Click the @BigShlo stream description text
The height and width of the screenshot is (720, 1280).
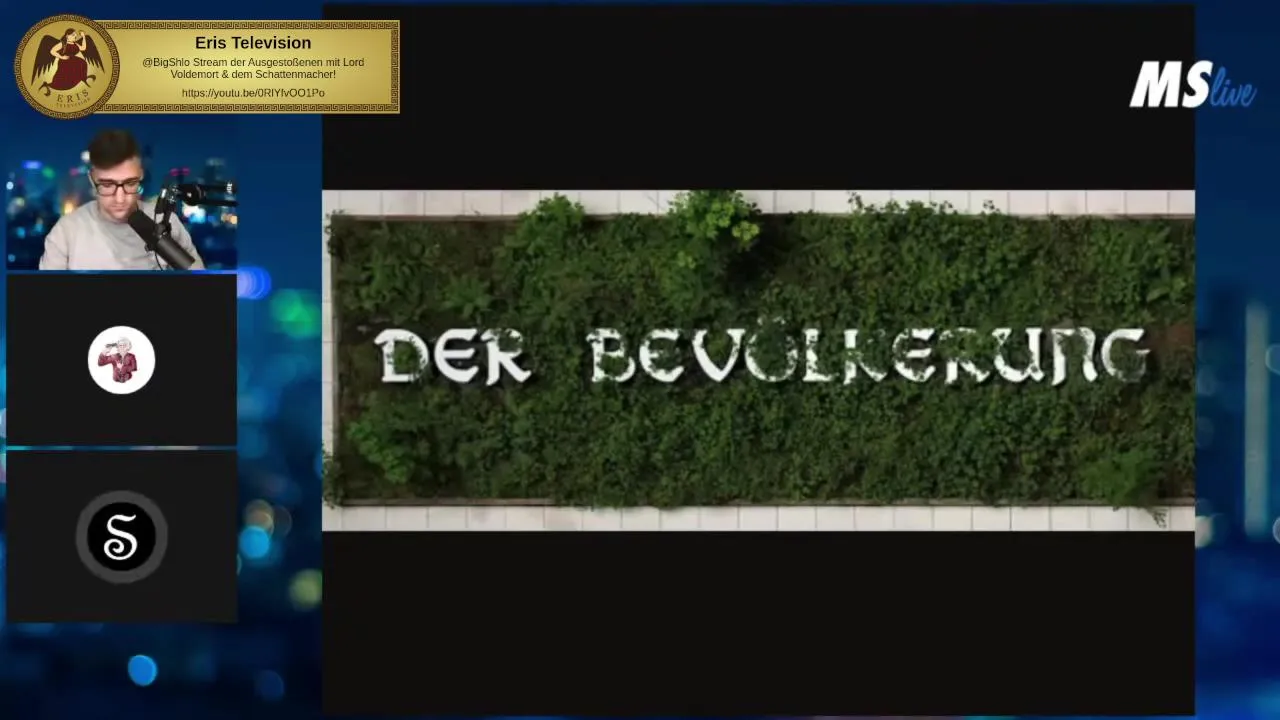tap(253, 68)
